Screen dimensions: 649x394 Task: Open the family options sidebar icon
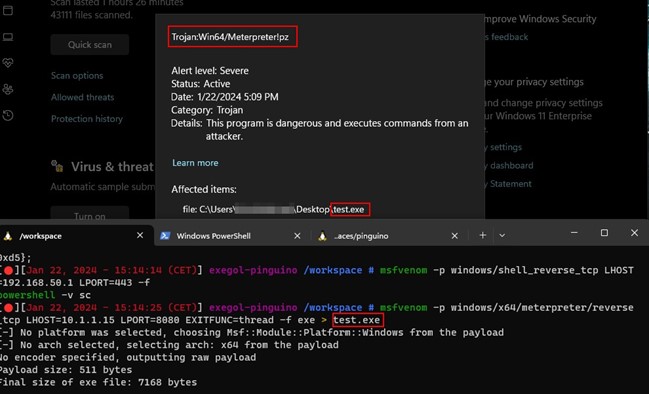point(8,89)
